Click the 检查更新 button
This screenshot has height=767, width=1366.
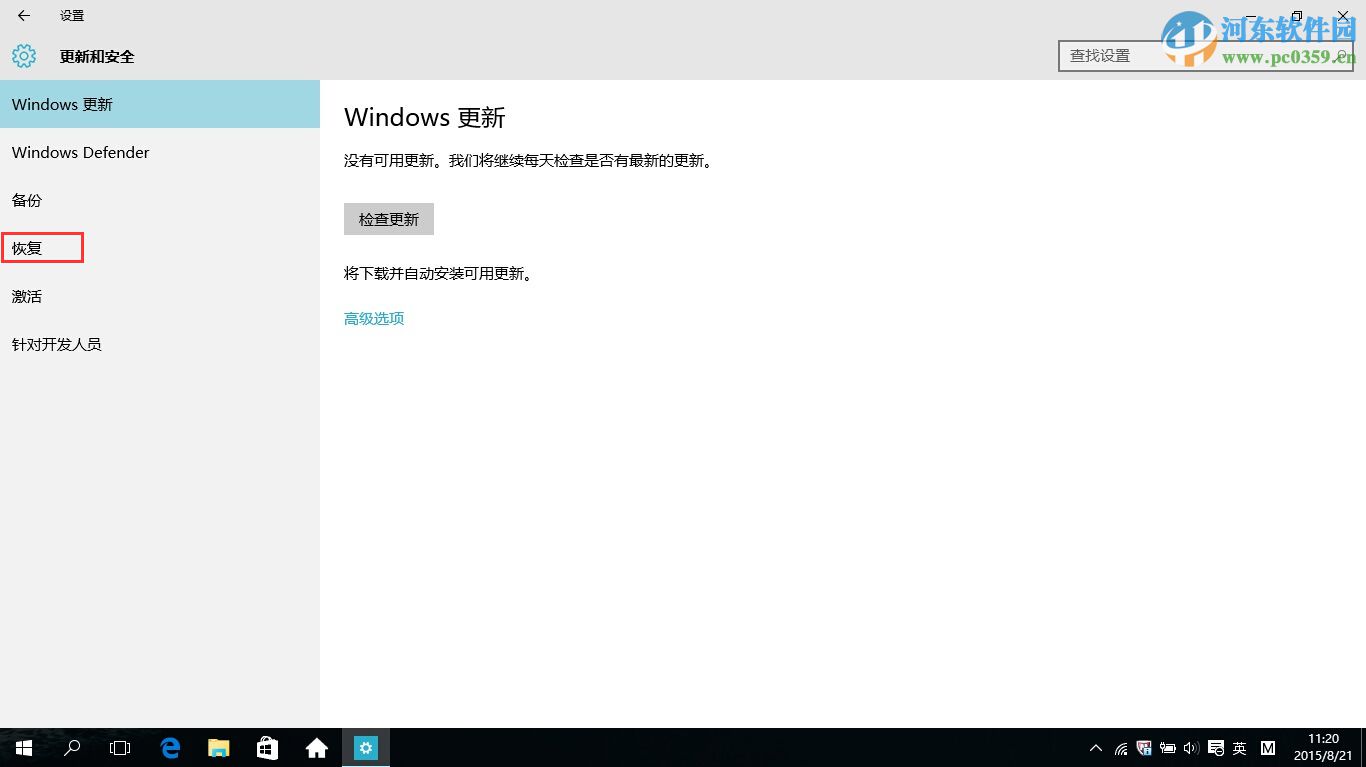[389, 219]
